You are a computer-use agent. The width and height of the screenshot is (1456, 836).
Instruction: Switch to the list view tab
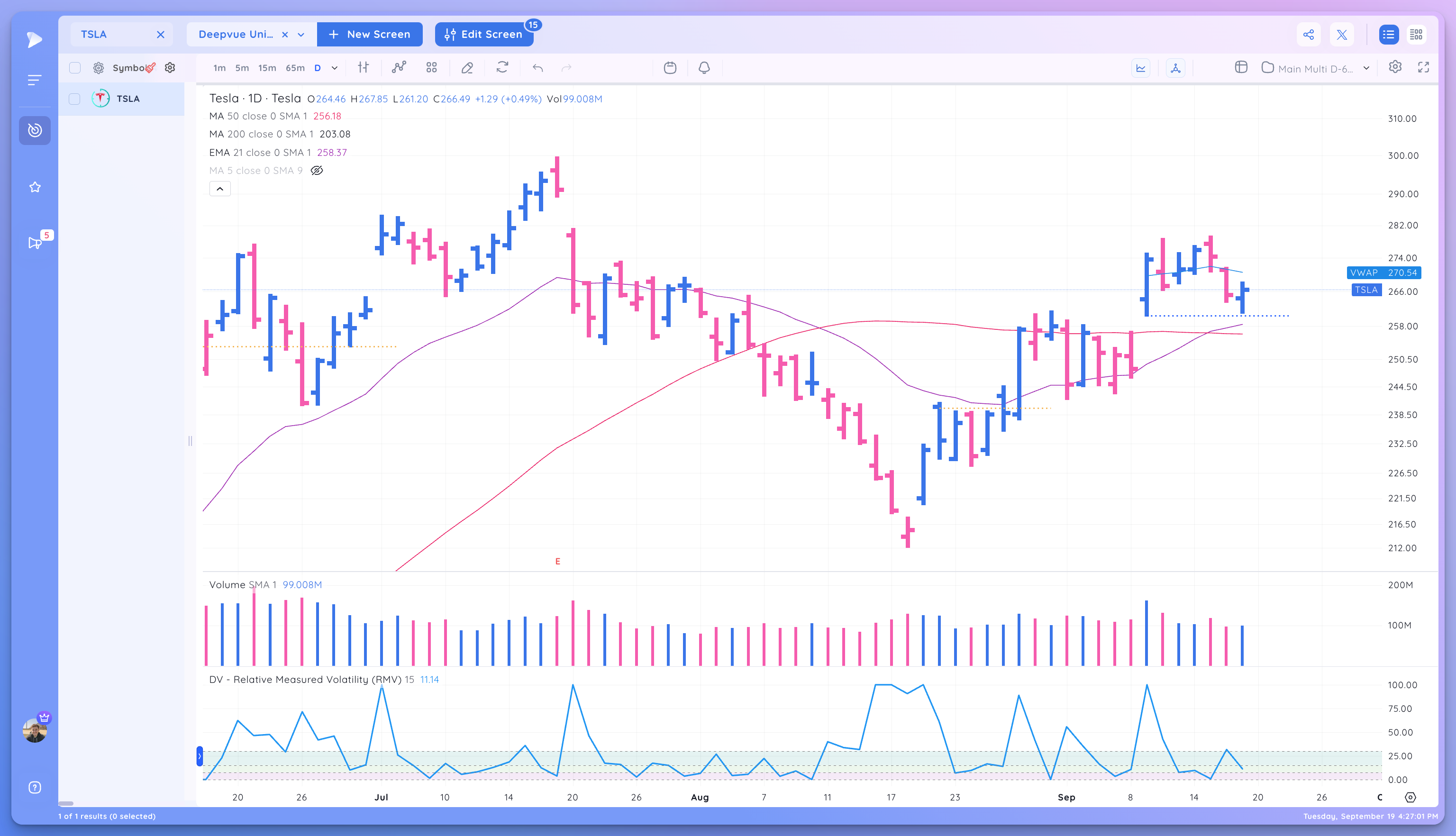[x=1389, y=35]
